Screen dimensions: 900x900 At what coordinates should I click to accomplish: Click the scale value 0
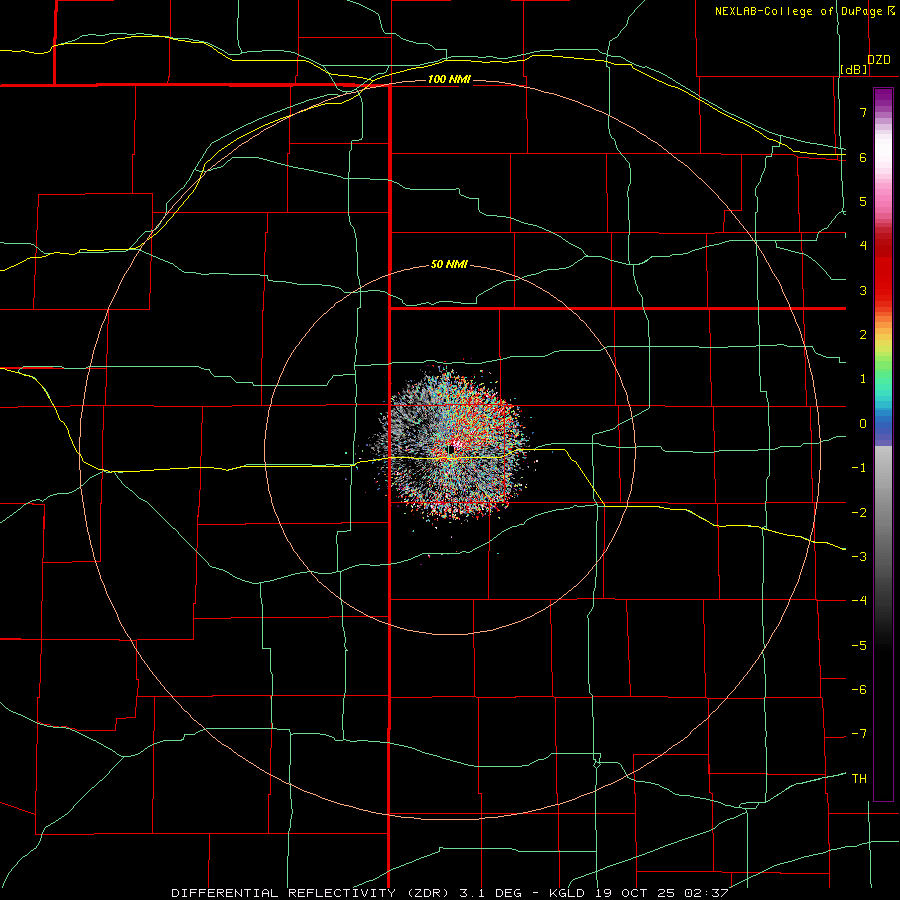[863, 424]
